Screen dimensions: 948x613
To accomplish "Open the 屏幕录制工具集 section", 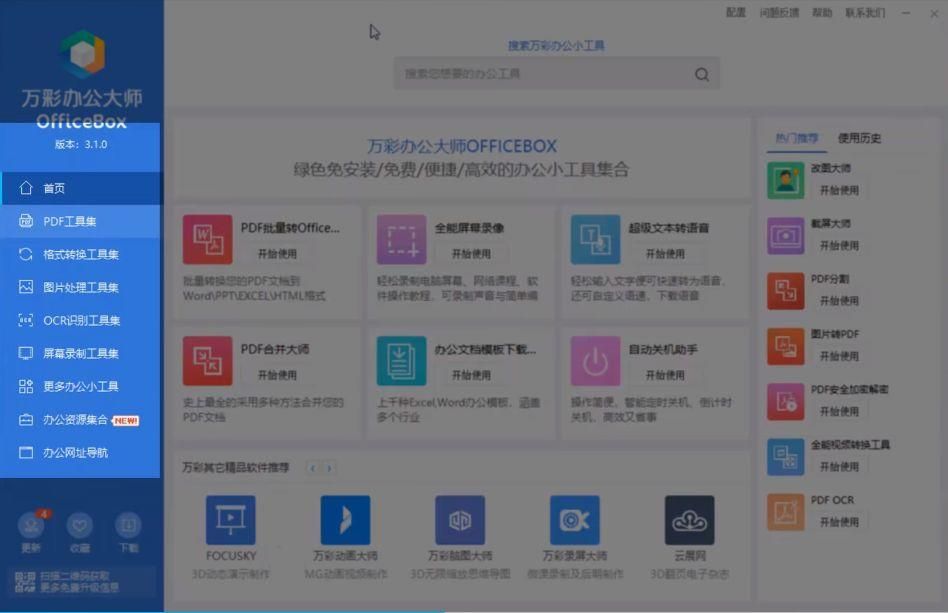I will (x=82, y=353).
